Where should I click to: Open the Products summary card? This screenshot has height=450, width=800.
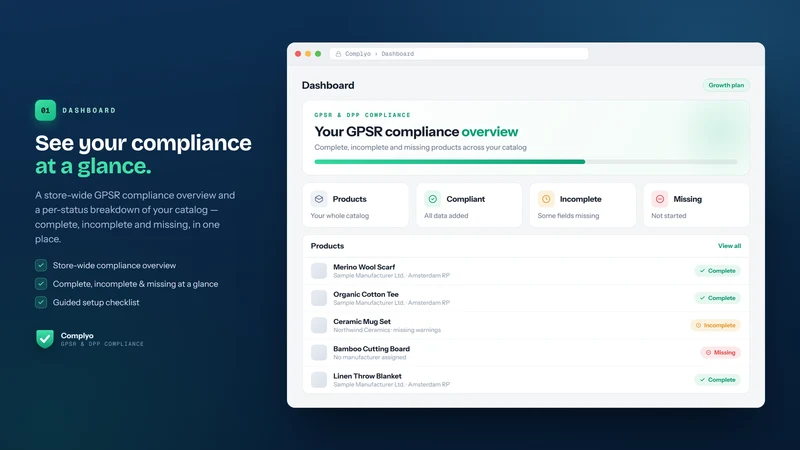tap(356, 205)
